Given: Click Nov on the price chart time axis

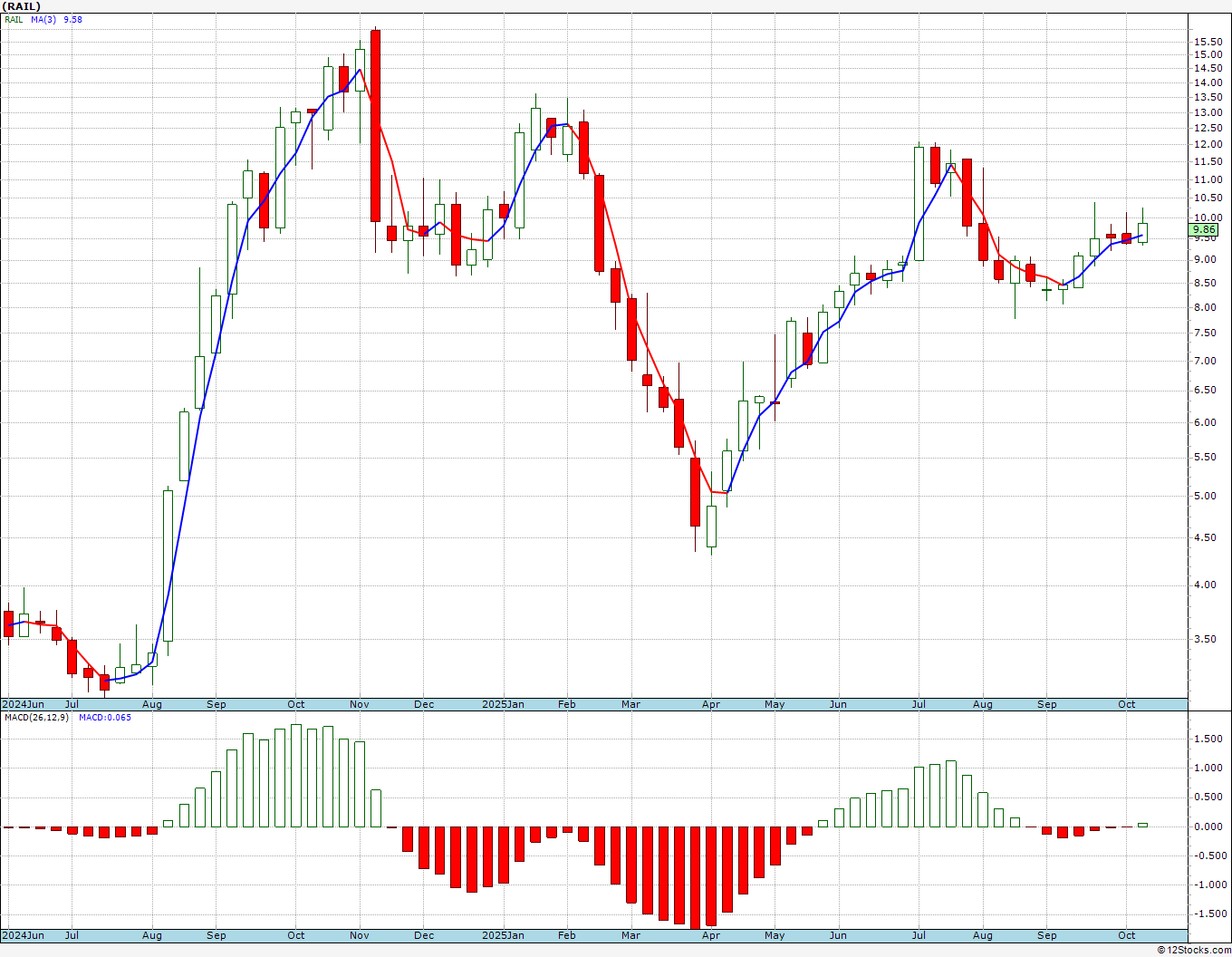Looking at the screenshot, I should [x=359, y=704].
